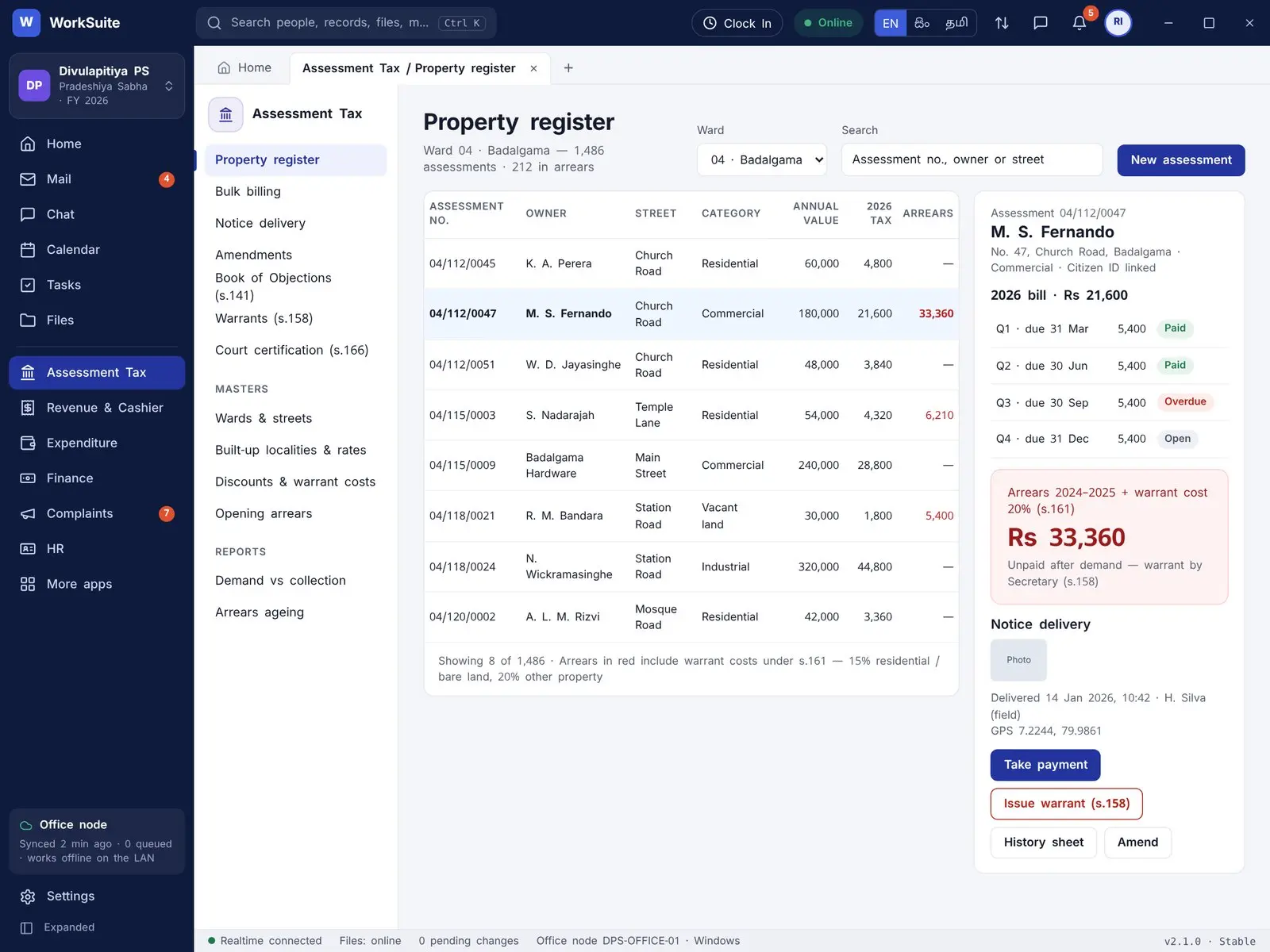
Task: Open Files in the sidebar
Action: (97, 321)
